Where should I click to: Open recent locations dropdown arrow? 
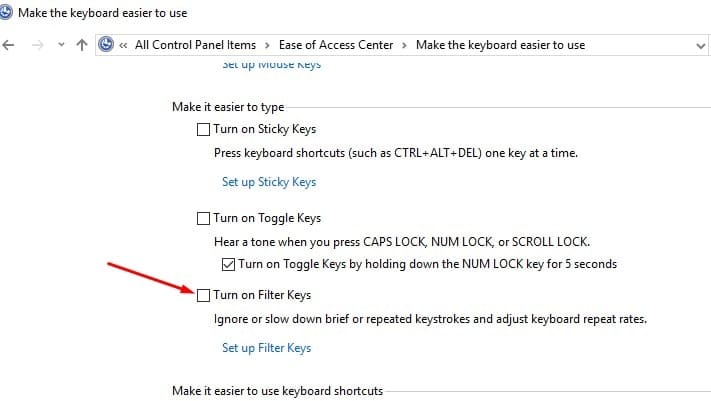(x=61, y=46)
